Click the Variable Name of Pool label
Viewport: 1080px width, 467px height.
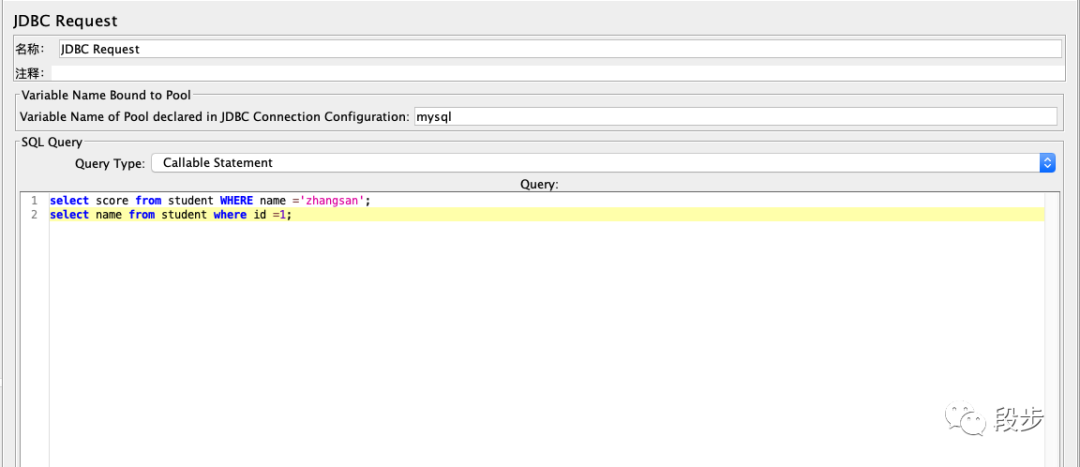pyautogui.click(x=215, y=117)
